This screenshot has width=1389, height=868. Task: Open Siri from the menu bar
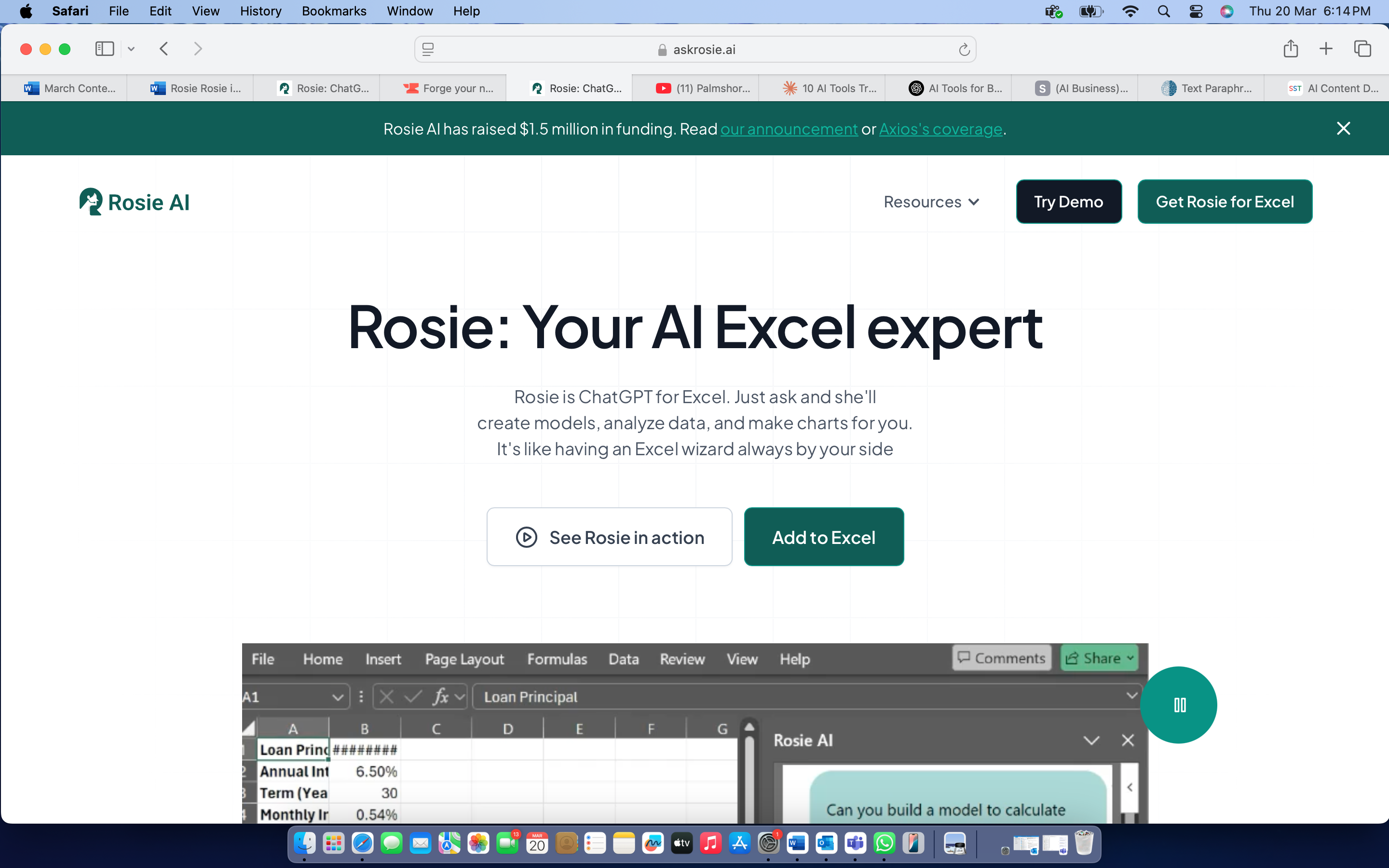point(1226,11)
